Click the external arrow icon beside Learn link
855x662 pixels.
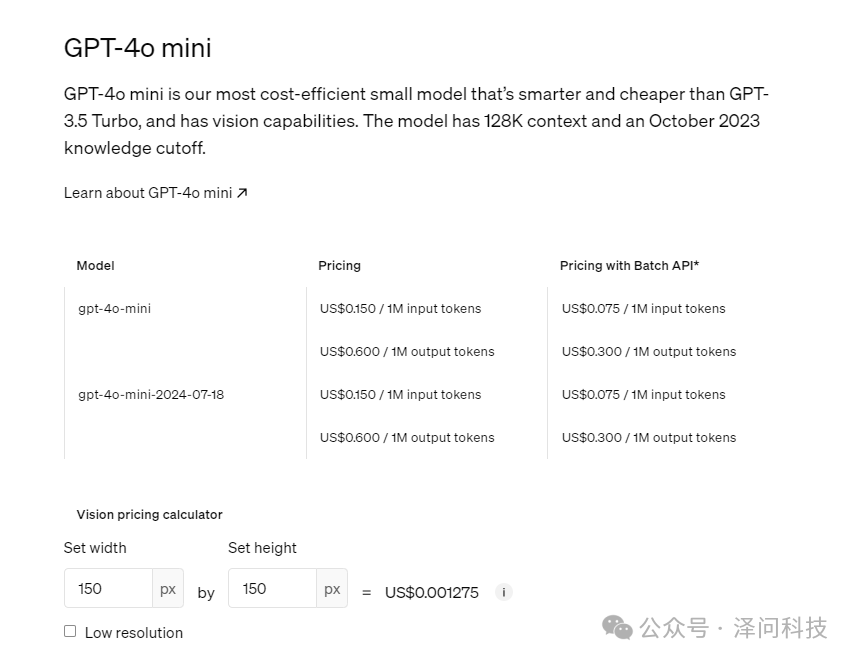pos(242,193)
